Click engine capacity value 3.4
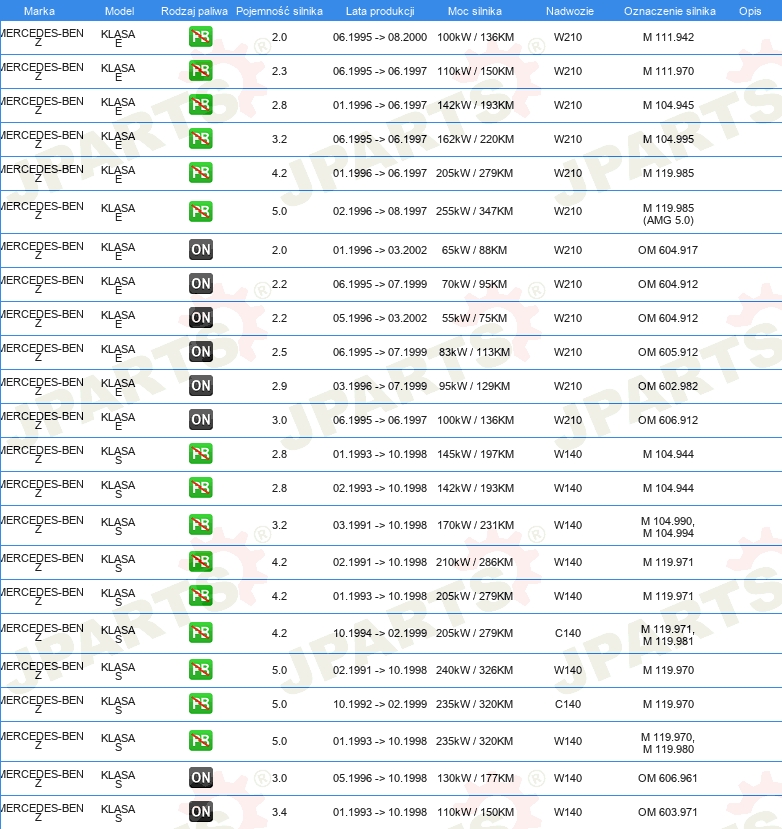The image size is (782, 829). (279, 812)
